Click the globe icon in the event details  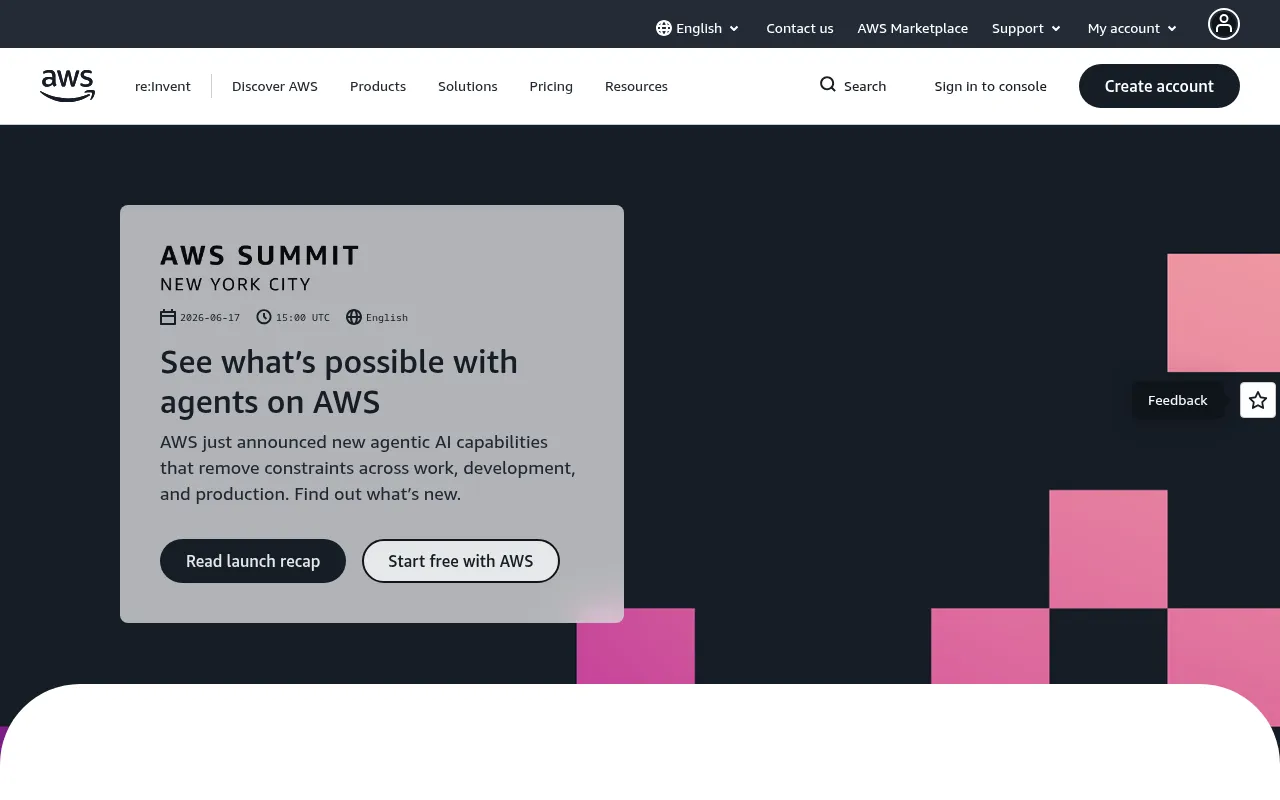[x=354, y=317]
